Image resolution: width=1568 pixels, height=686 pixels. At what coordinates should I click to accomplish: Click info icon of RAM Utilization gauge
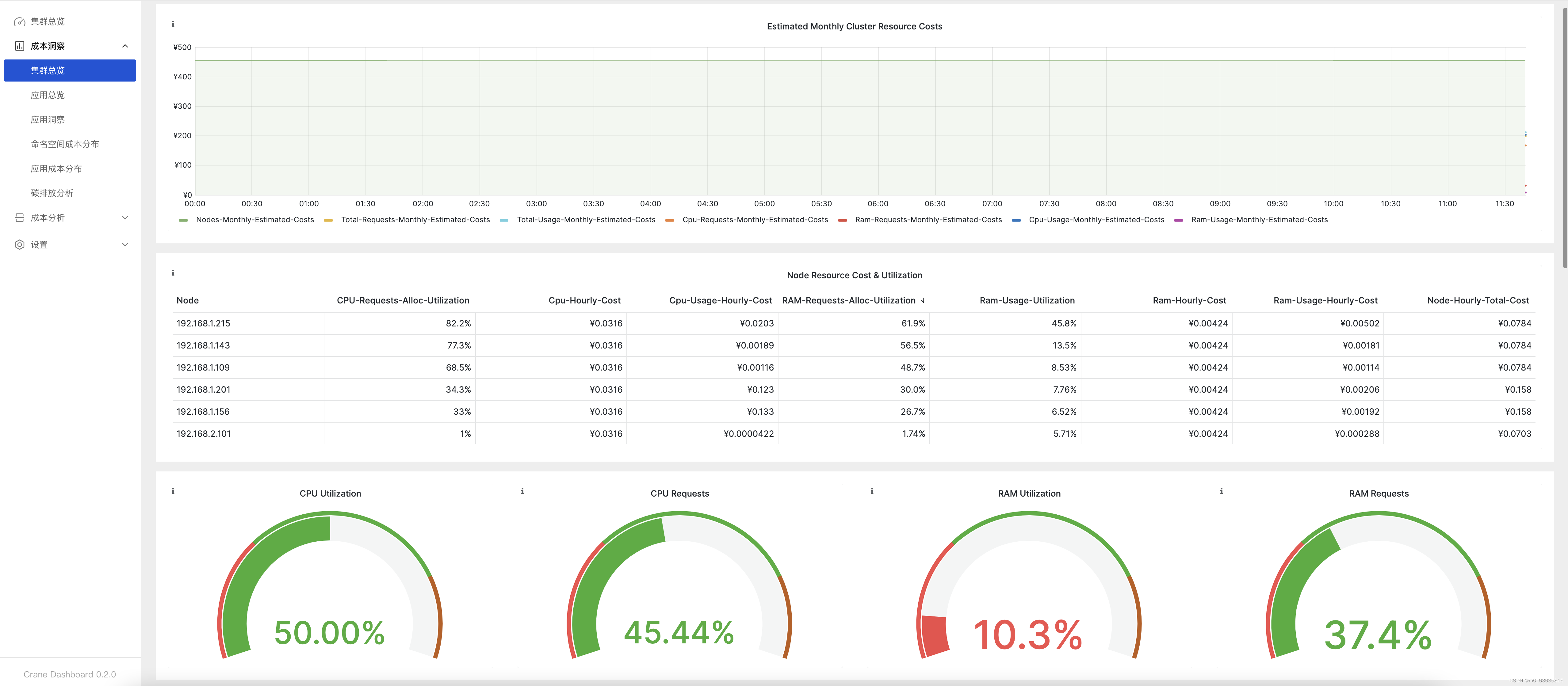coord(872,491)
